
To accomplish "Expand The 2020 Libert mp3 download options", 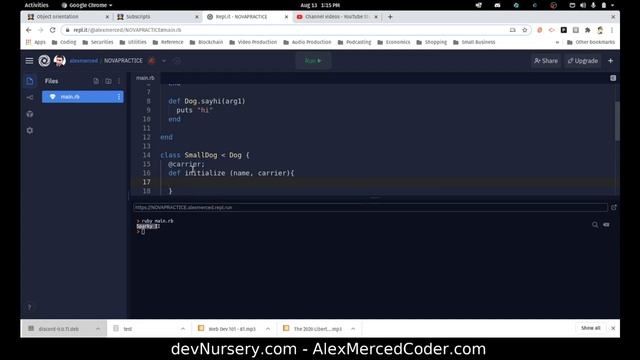I will pyautogui.click(x=353, y=329).
